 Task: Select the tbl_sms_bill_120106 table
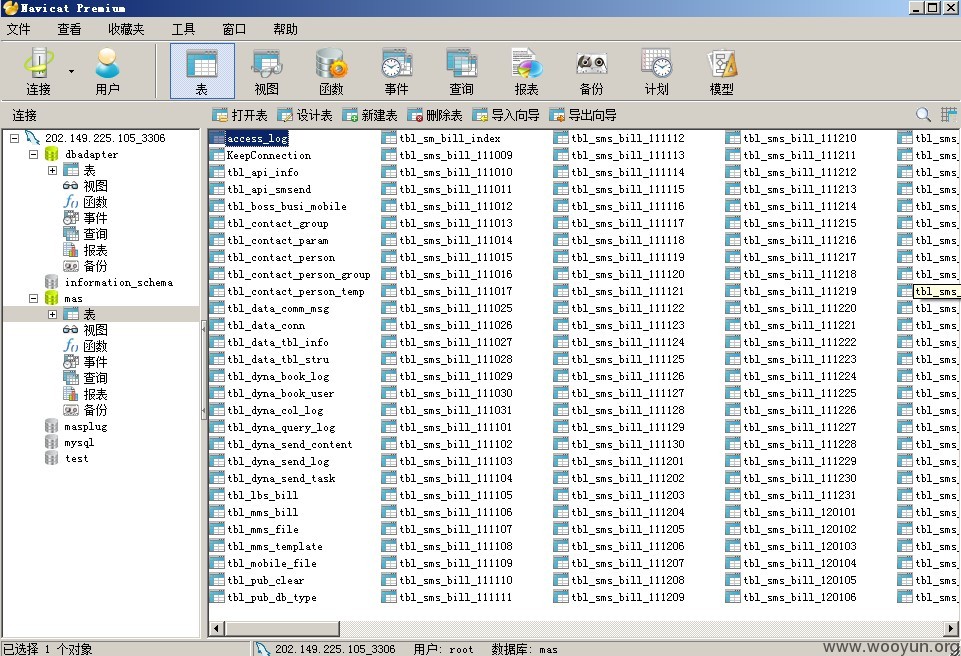point(800,597)
